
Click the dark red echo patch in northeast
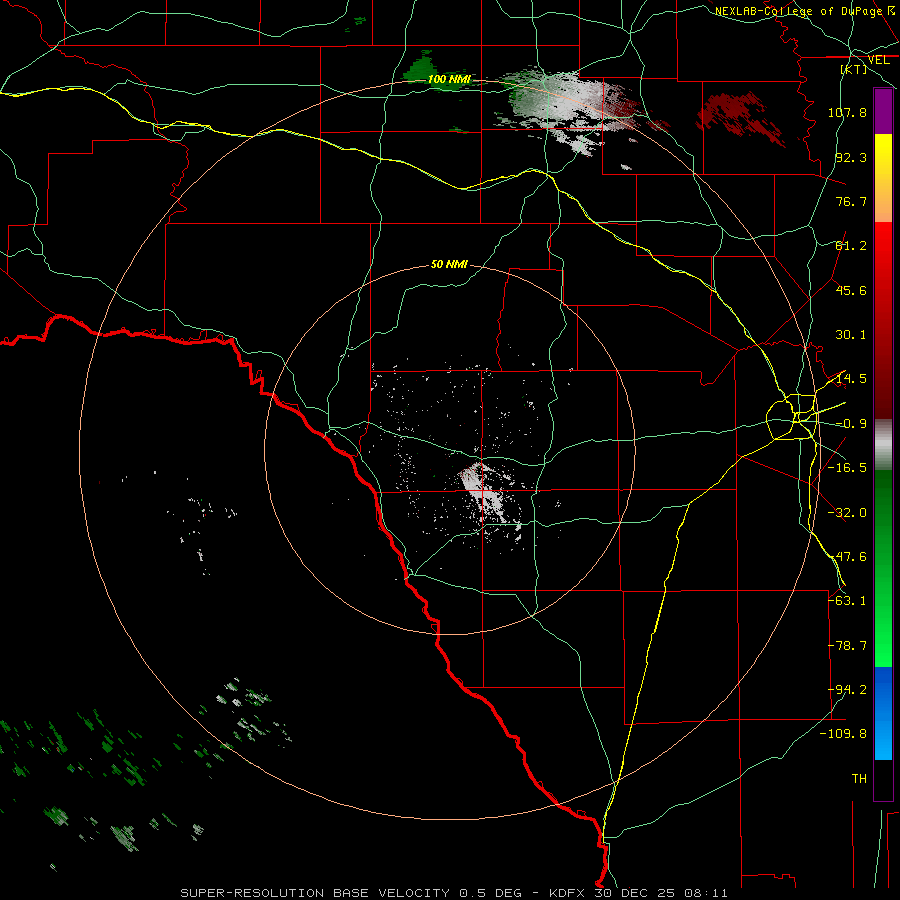pyautogui.click(x=738, y=117)
